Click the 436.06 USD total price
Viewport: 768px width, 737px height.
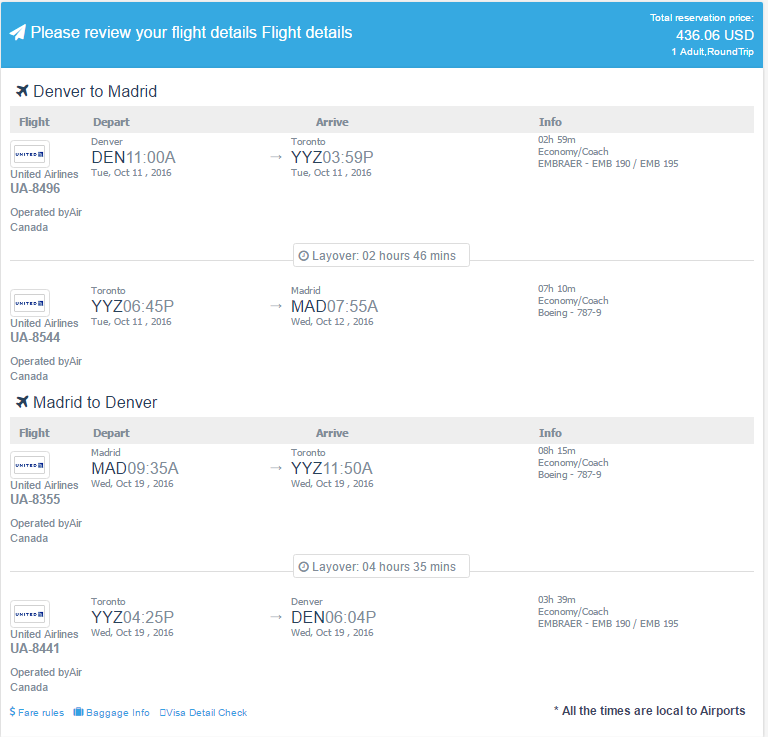click(715, 35)
